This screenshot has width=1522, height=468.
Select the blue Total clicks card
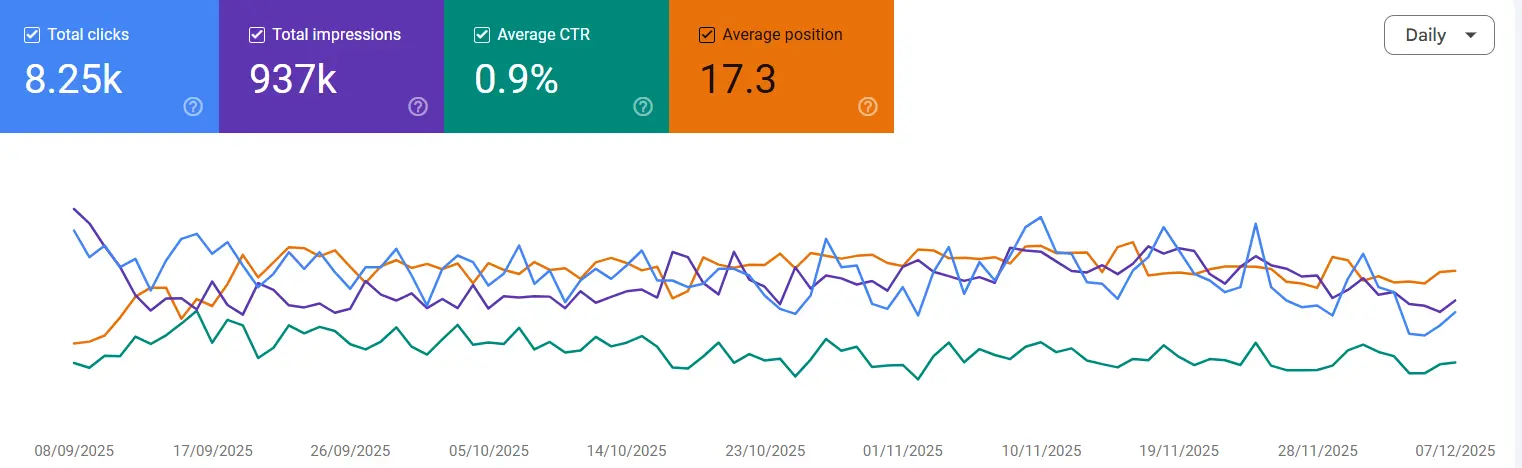(x=109, y=66)
